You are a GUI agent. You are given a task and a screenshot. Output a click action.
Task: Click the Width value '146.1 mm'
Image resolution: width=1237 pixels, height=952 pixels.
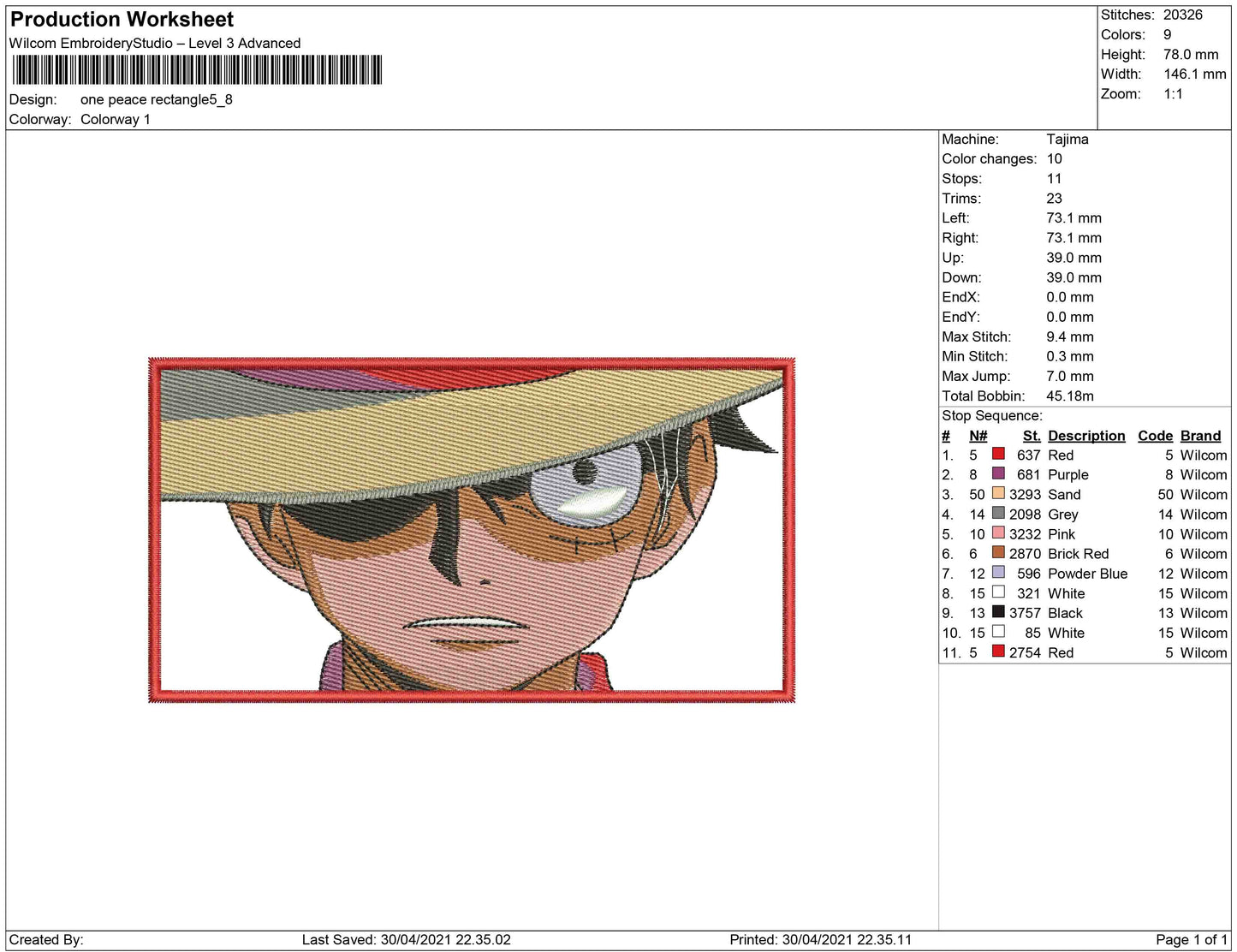(1195, 74)
